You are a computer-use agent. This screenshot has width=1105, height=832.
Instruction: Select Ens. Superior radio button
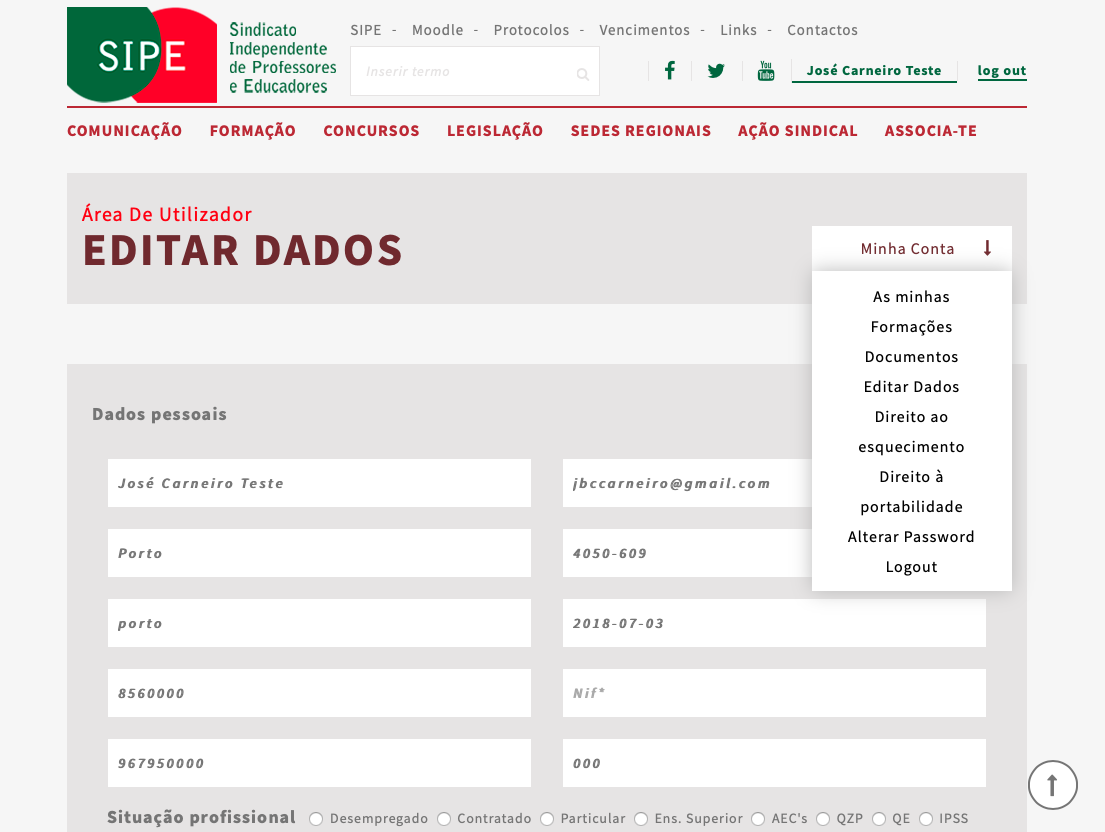point(641,819)
